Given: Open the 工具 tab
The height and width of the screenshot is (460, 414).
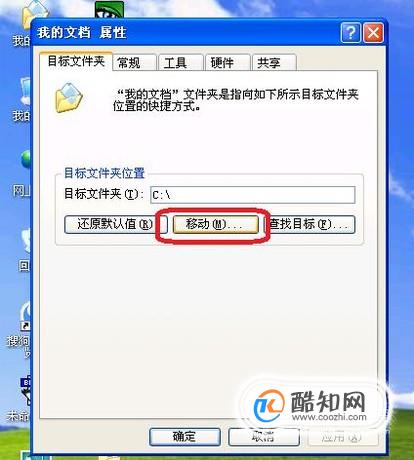Looking at the screenshot, I should pos(181,62).
